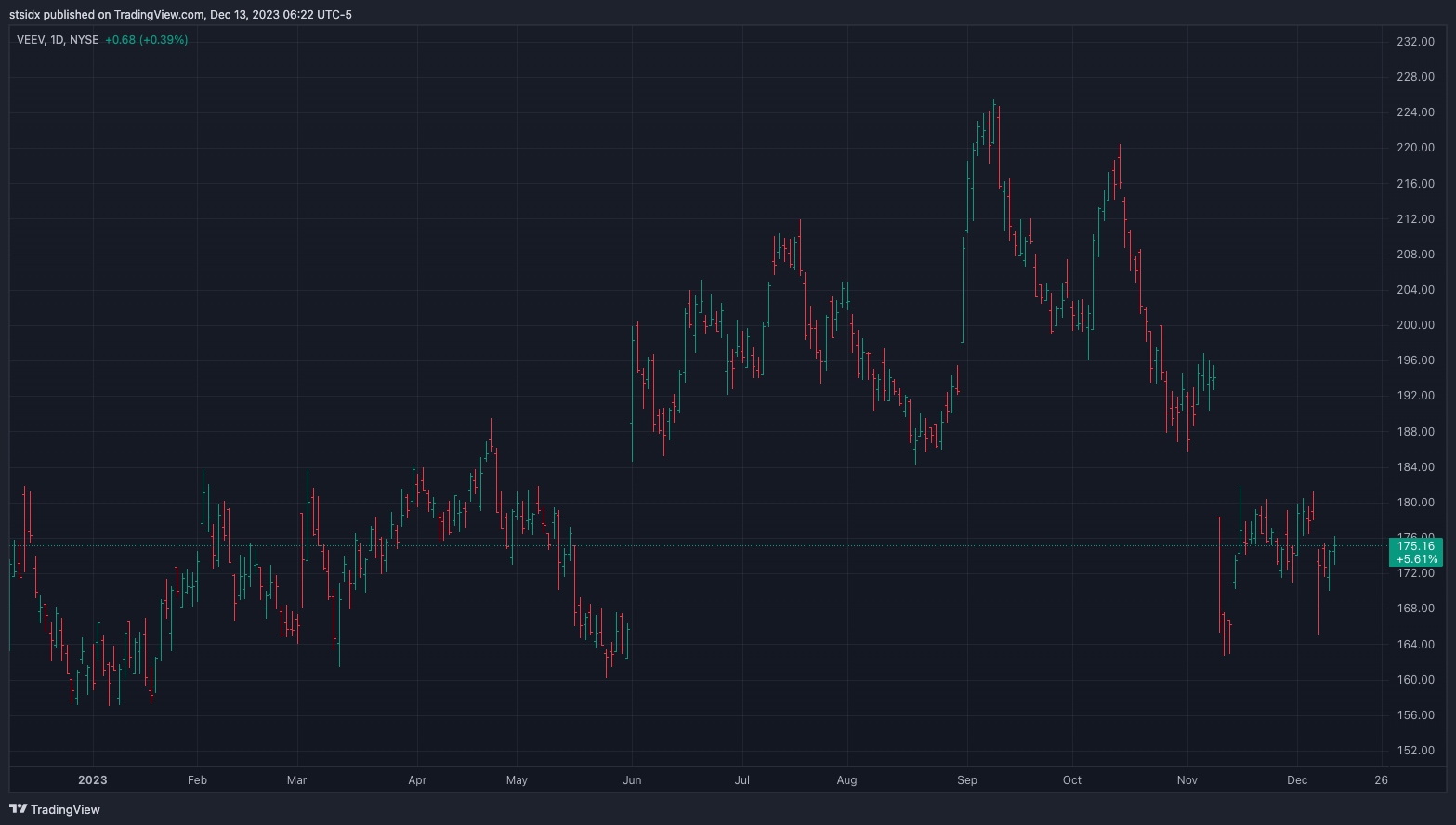The height and width of the screenshot is (825, 1456).
Task: Click the 192.00 price axis label
Action: pyautogui.click(x=1416, y=396)
